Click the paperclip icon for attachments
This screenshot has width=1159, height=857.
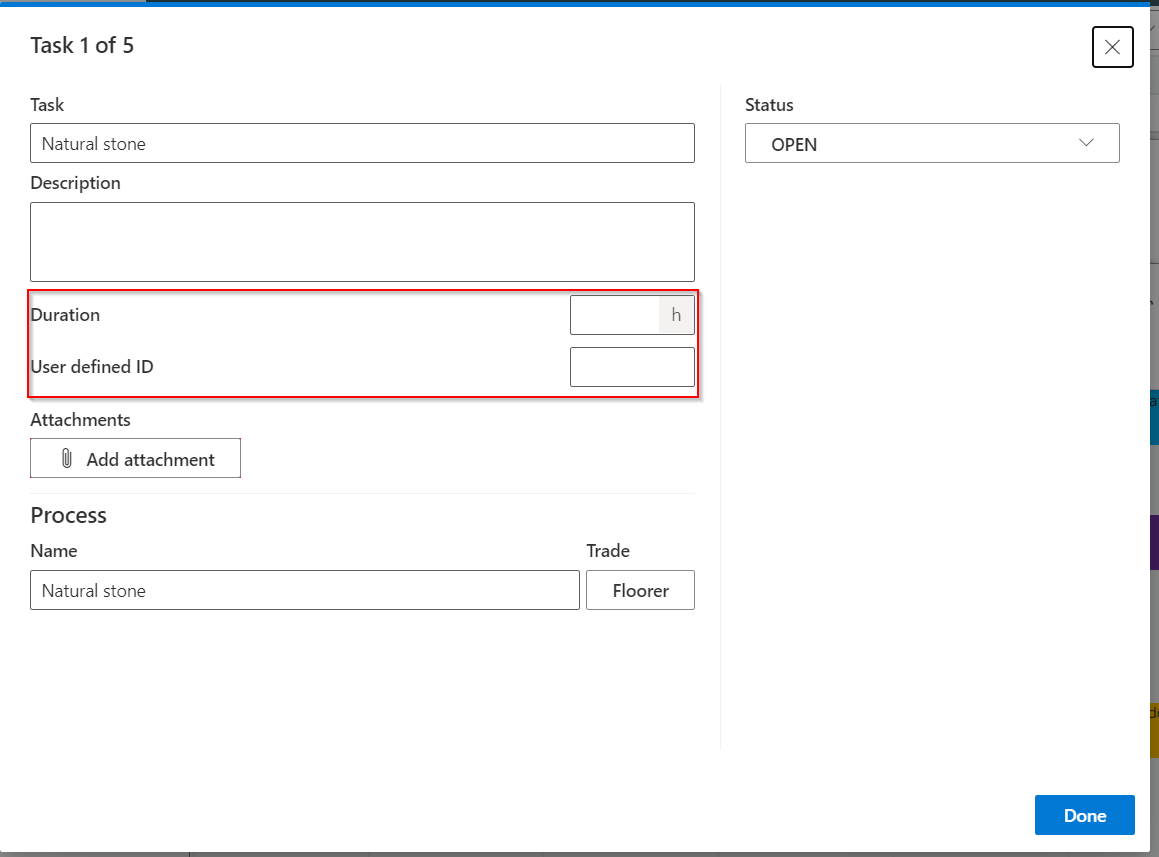click(67, 459)
